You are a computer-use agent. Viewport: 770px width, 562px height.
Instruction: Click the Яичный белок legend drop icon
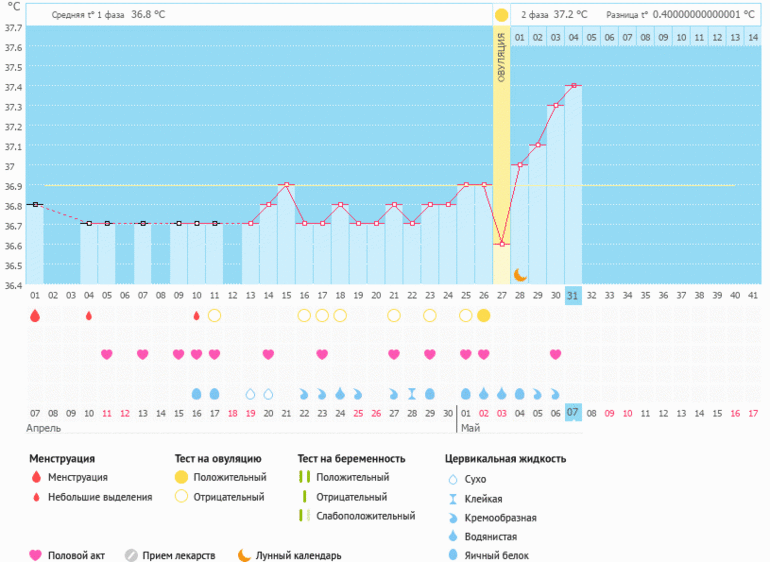(453, 555)
